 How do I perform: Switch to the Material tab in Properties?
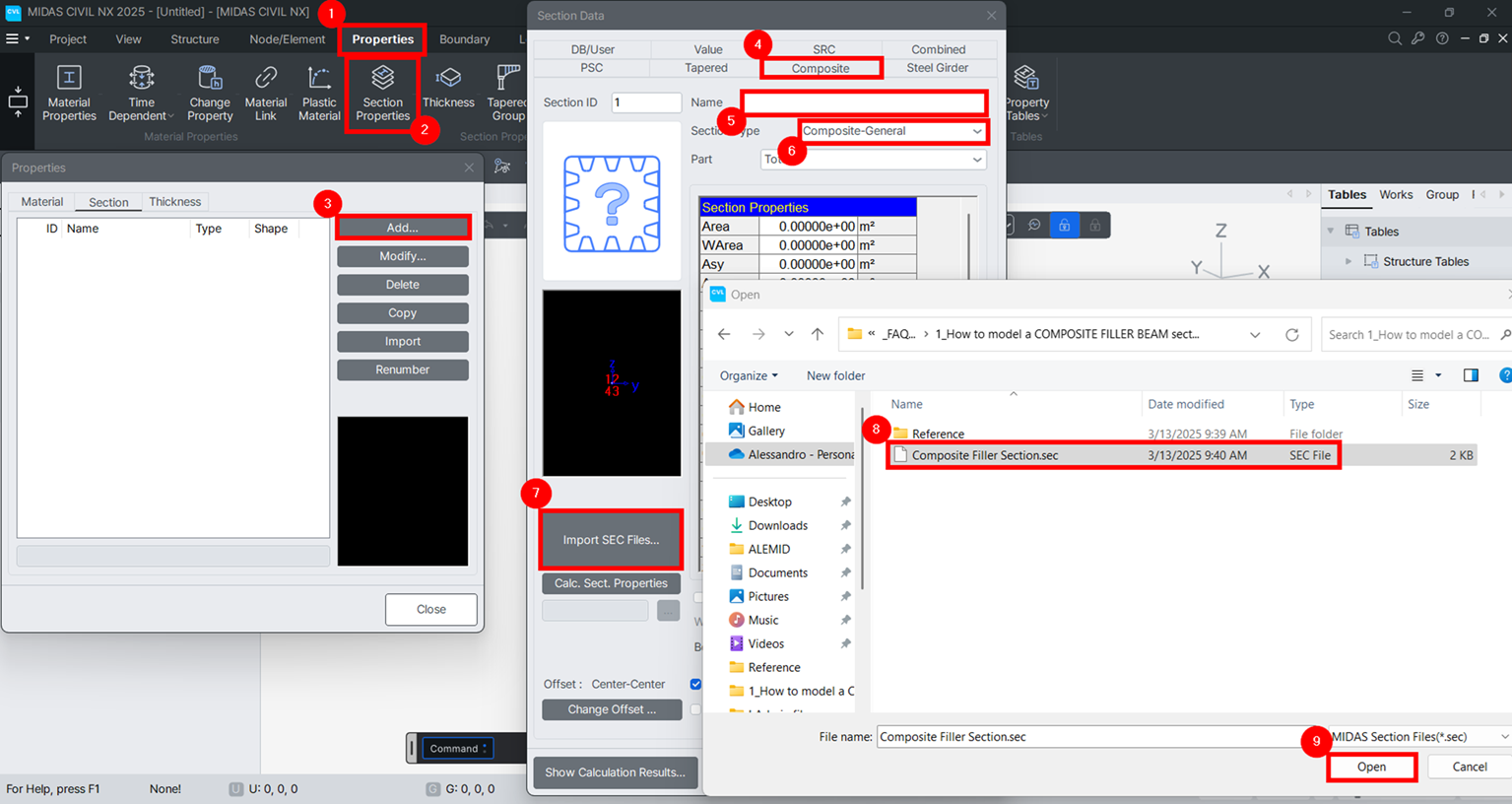(x=42, y=201)
